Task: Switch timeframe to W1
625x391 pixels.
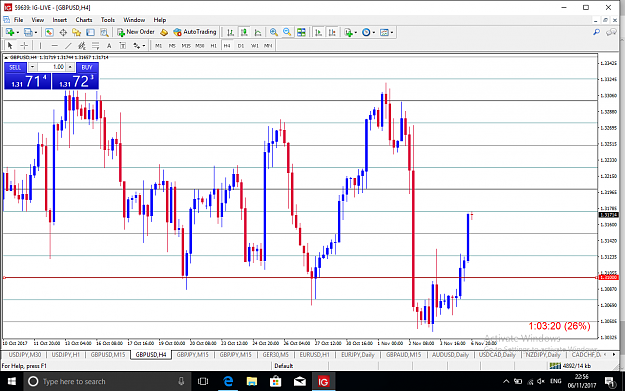Action: (x=254, y=45)
